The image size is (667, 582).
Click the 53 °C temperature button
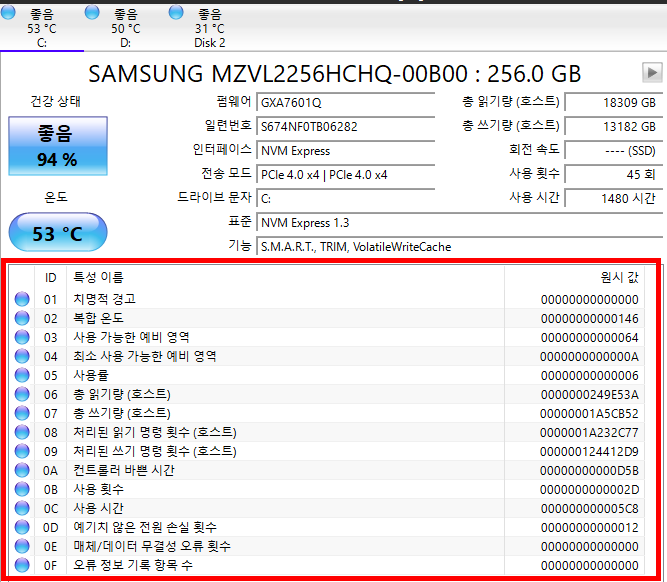tap(58, 233)
